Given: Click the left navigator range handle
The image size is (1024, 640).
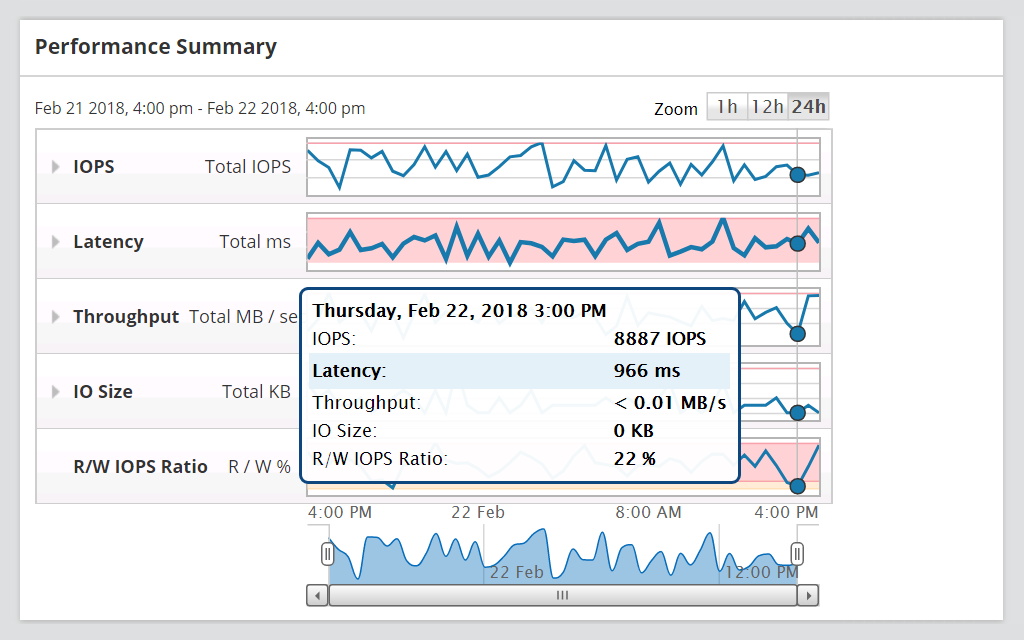Looking at the screenshot, I should (327, 553).
